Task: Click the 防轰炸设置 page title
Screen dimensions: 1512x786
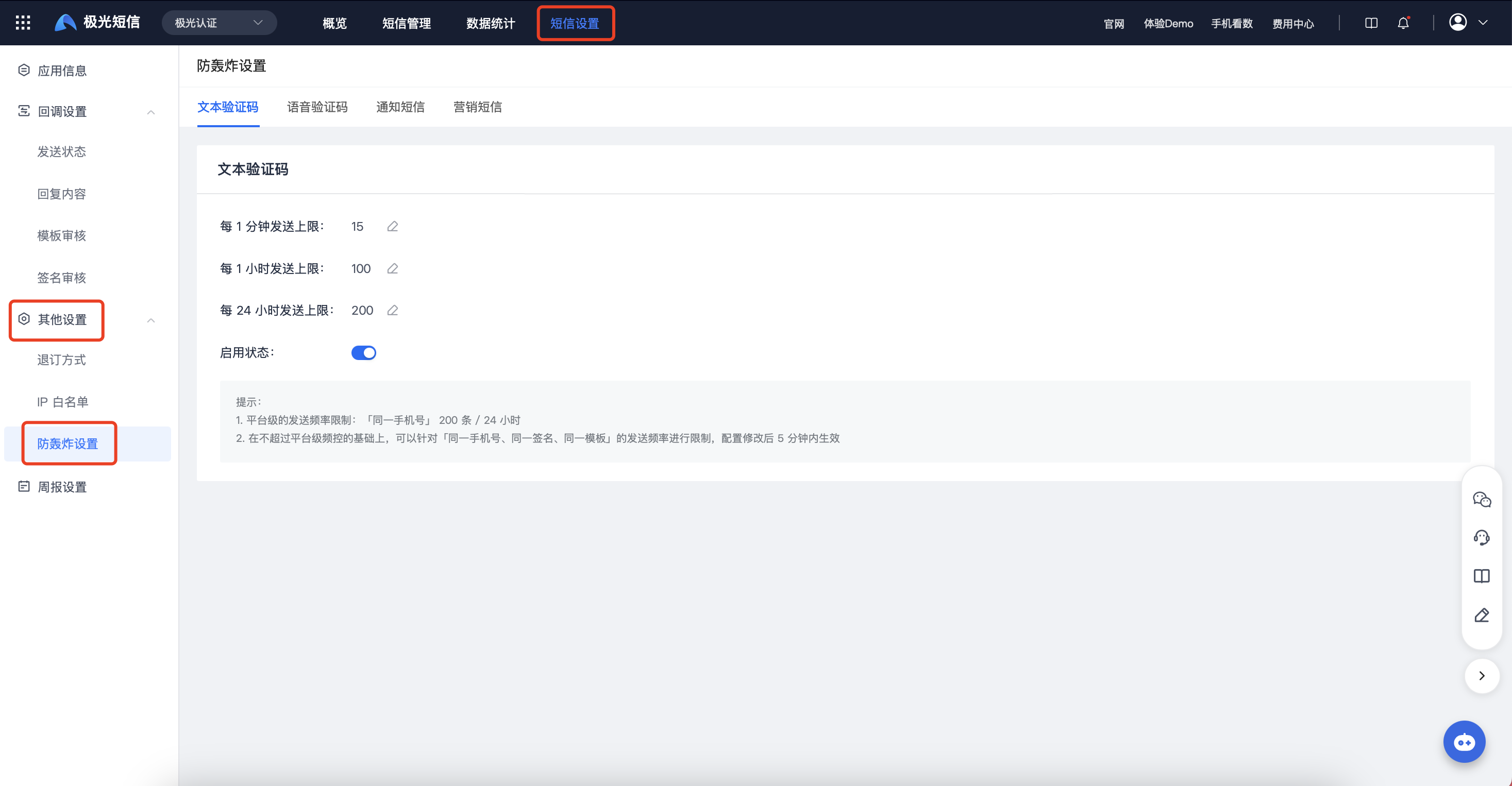Action: (231, 66)
